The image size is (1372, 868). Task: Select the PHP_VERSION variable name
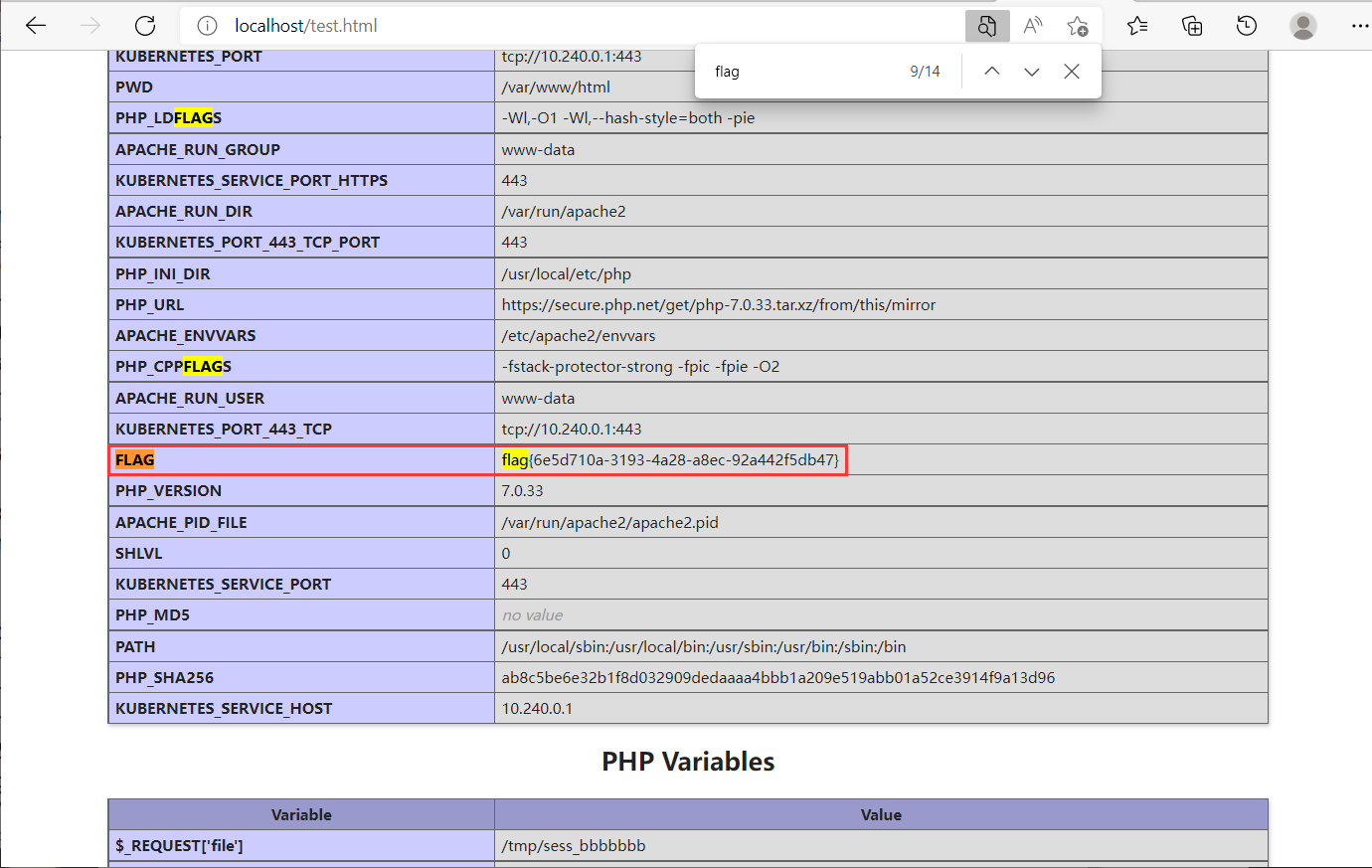168,491
